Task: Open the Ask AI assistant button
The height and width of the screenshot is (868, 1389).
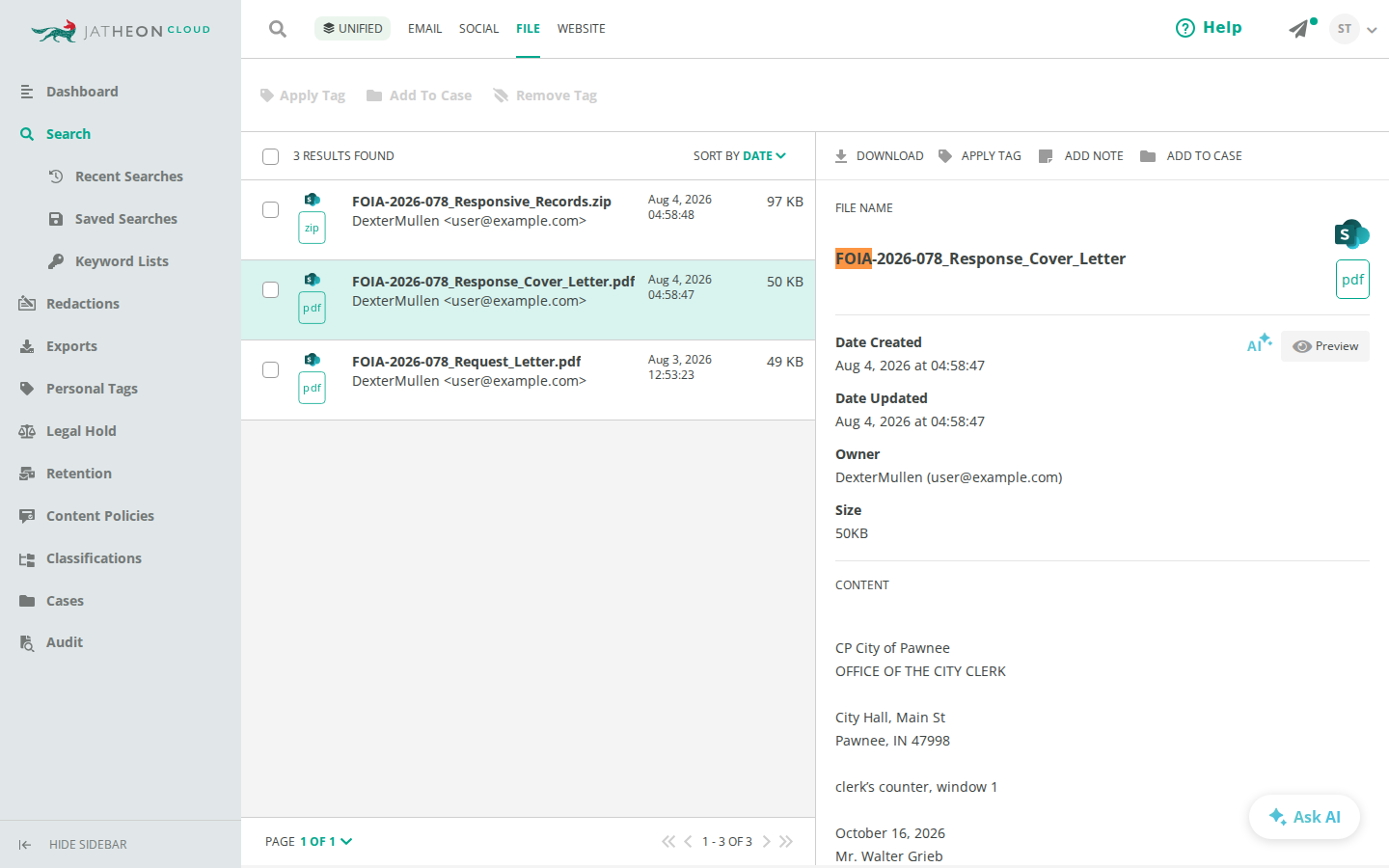Action: point(1304,817)
